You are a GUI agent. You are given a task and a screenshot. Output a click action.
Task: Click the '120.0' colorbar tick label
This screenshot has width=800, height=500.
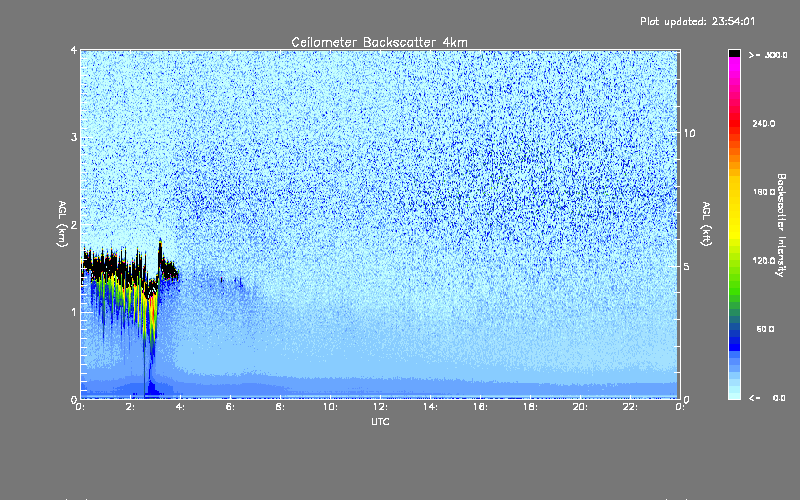click(764, 260)
